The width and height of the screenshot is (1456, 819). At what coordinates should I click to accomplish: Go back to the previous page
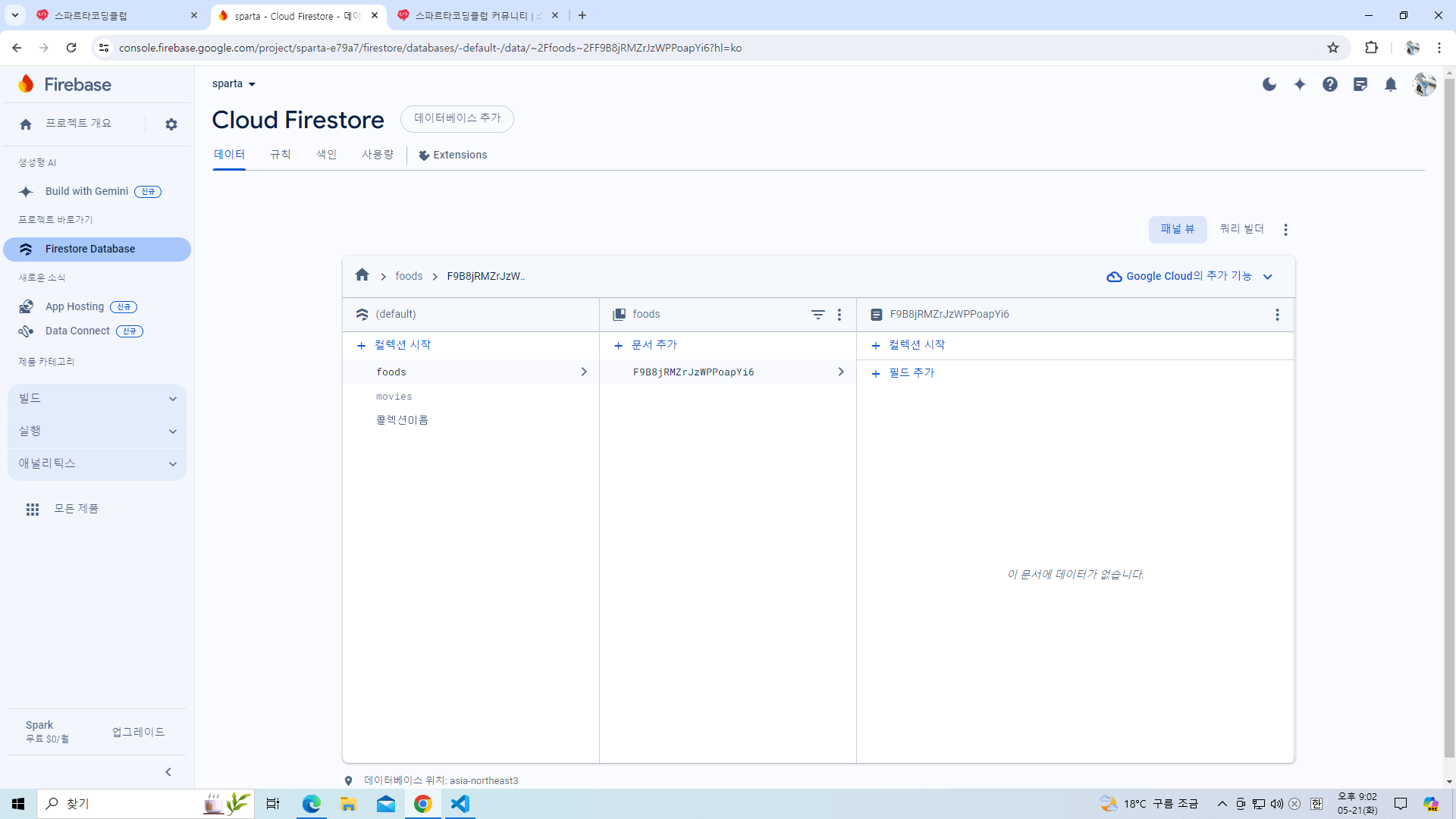(17, 48)
